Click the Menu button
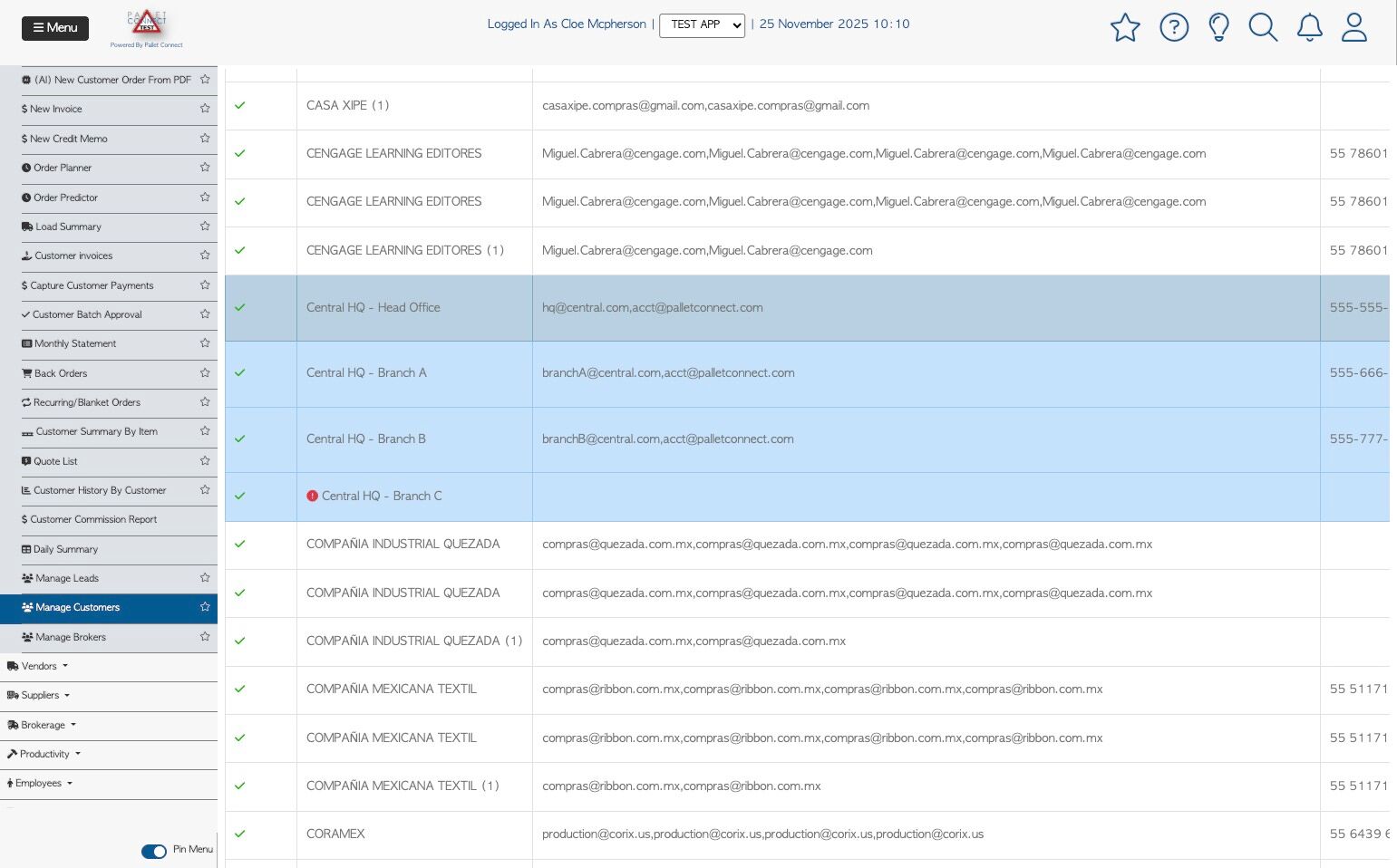This screenshot has height=868, width=1397. point(55,28)
